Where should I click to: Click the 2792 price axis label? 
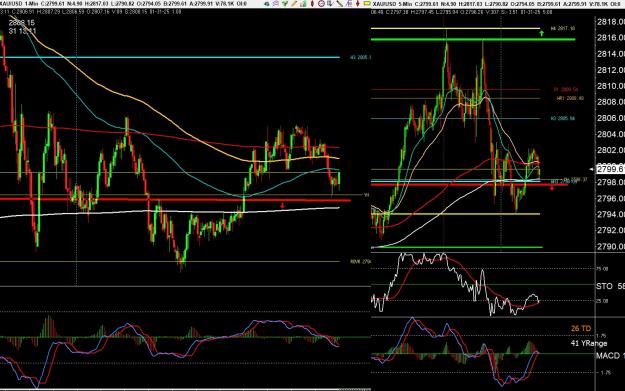(610, 230)
